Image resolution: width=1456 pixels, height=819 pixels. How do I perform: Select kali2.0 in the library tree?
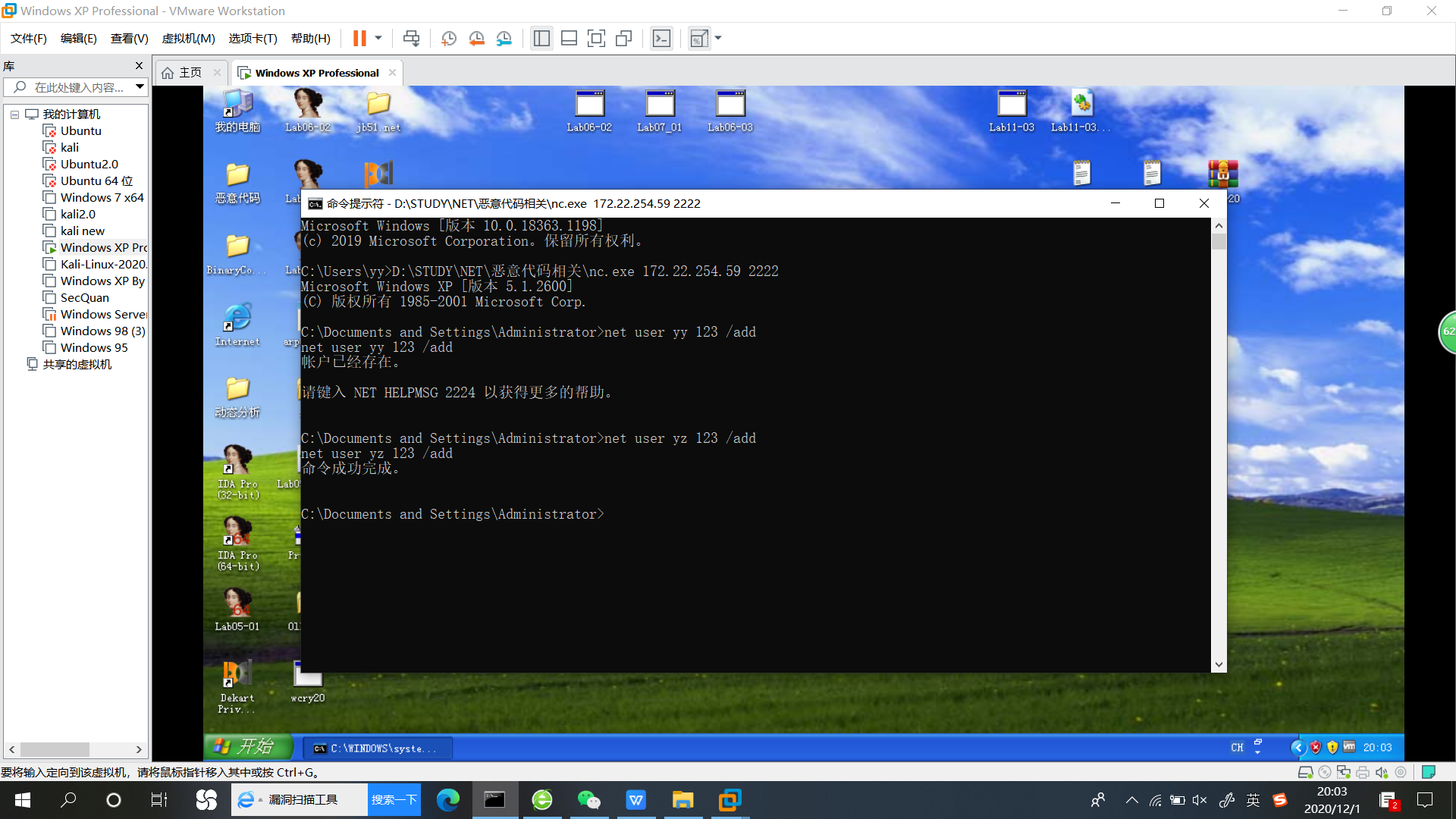pyautogui.click(x=77, y=215)
